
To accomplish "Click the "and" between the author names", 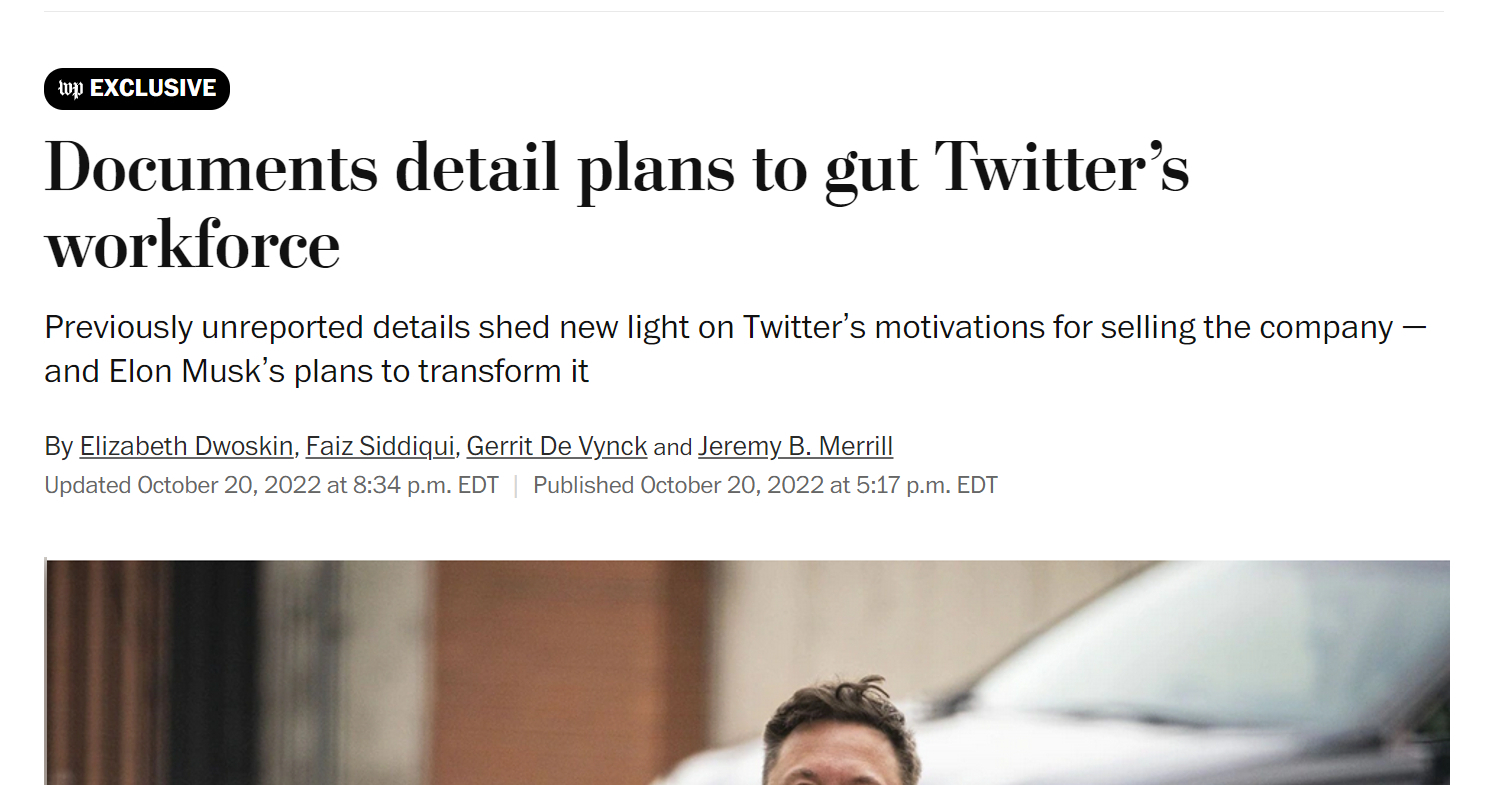I will [x=673, y=447].
